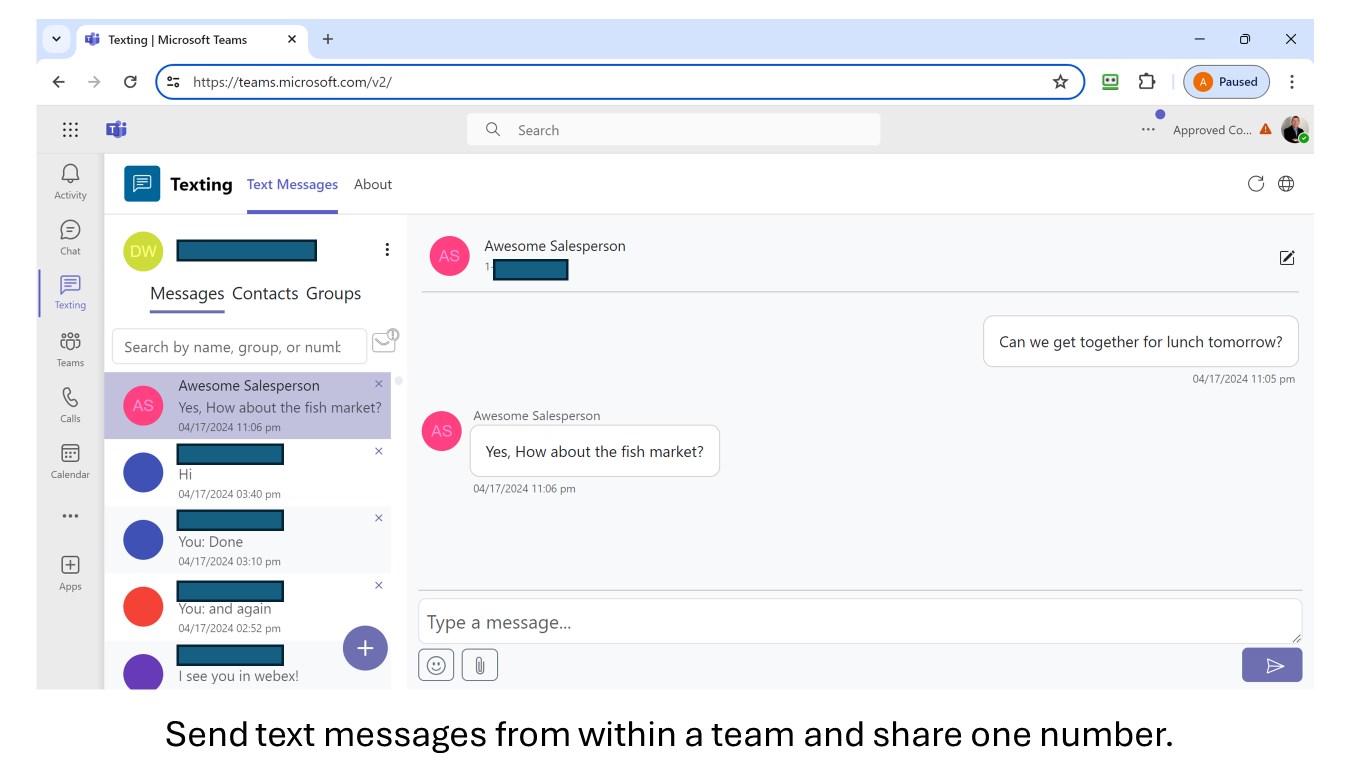1366x768 pixels.
Task: Open the conversation showing 'Hi'
Action: click(x=247, y=473)
